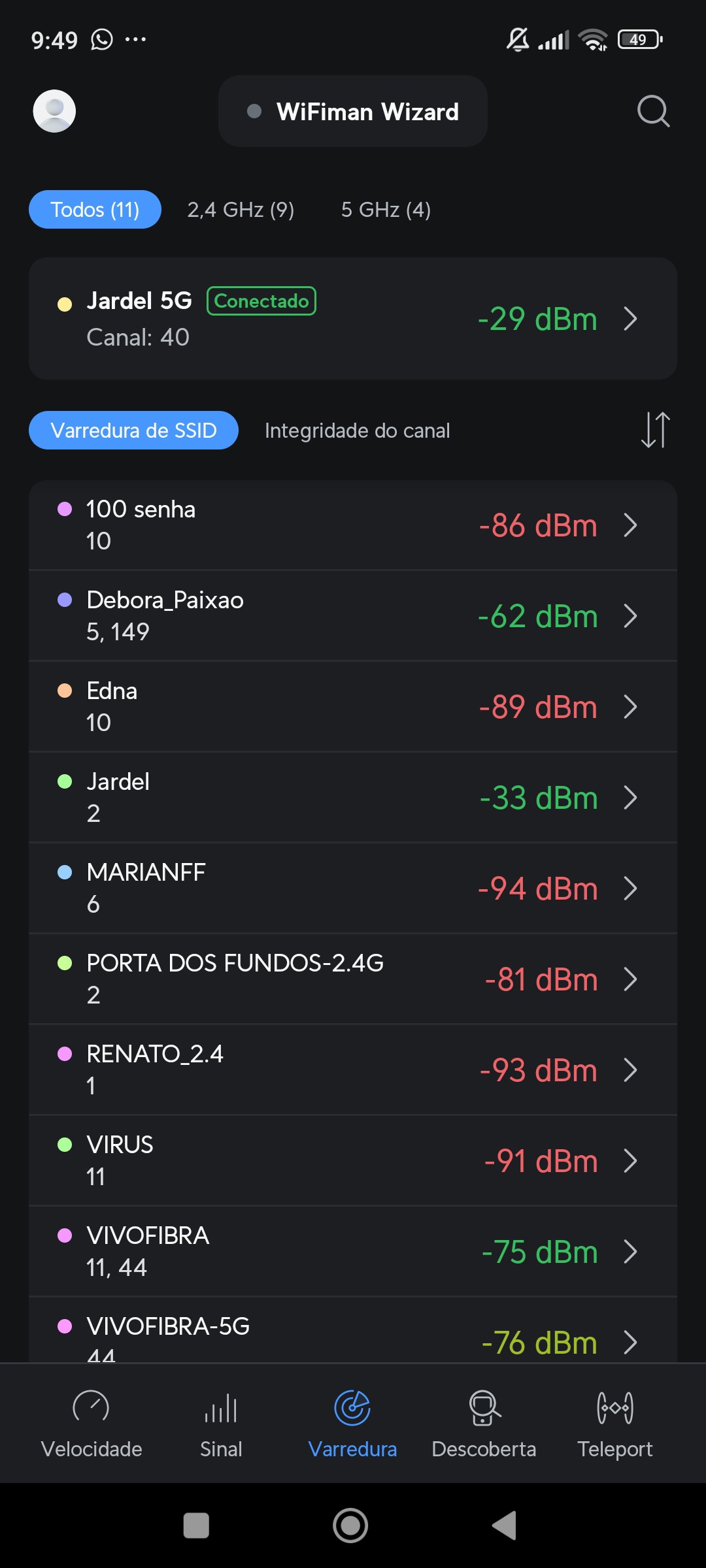Filter networks by 5 GHz (4)
Image resolution: width=706 pixels, height=1568 pixels.
386,210
